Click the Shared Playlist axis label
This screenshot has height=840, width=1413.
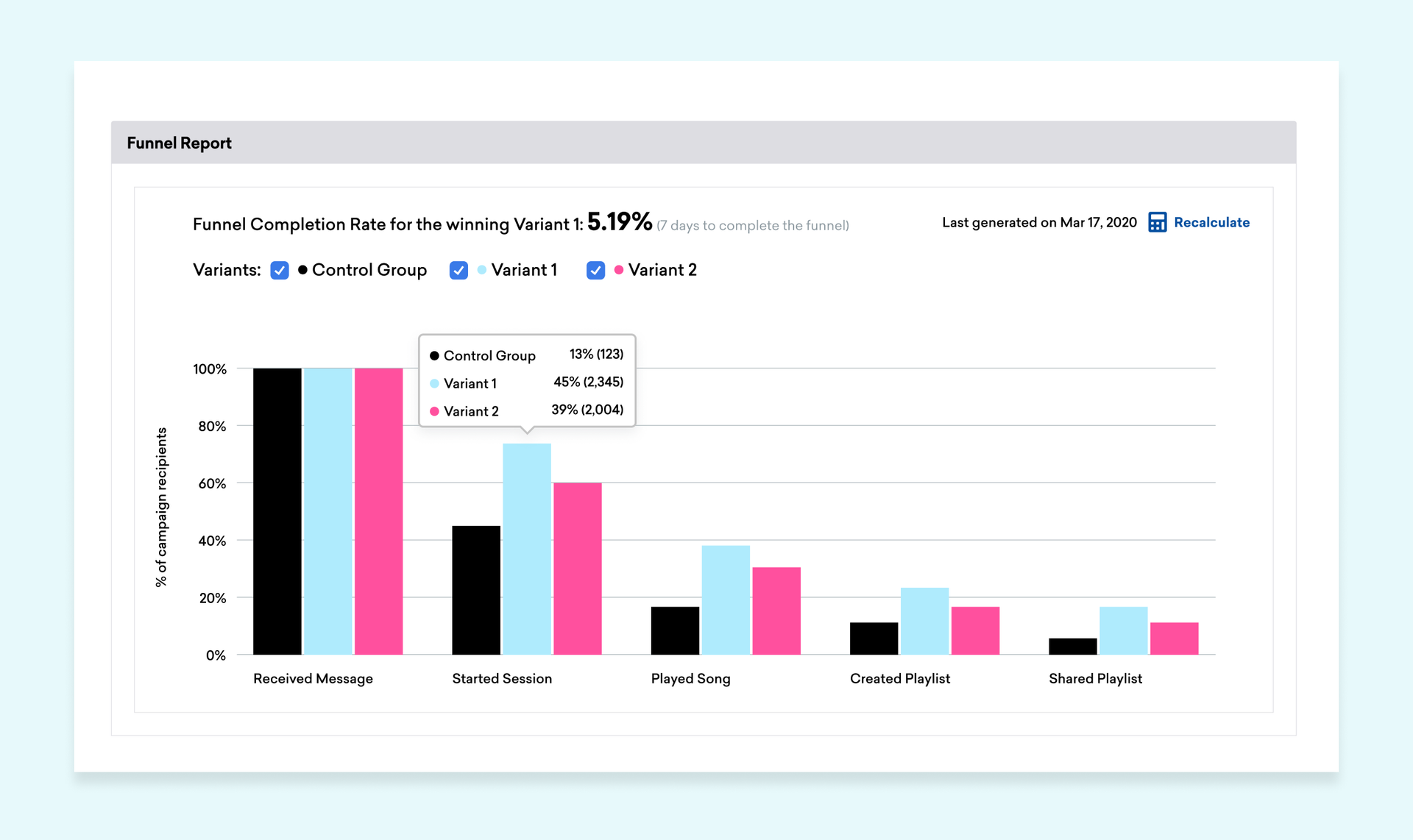[x=1095, y=679]
